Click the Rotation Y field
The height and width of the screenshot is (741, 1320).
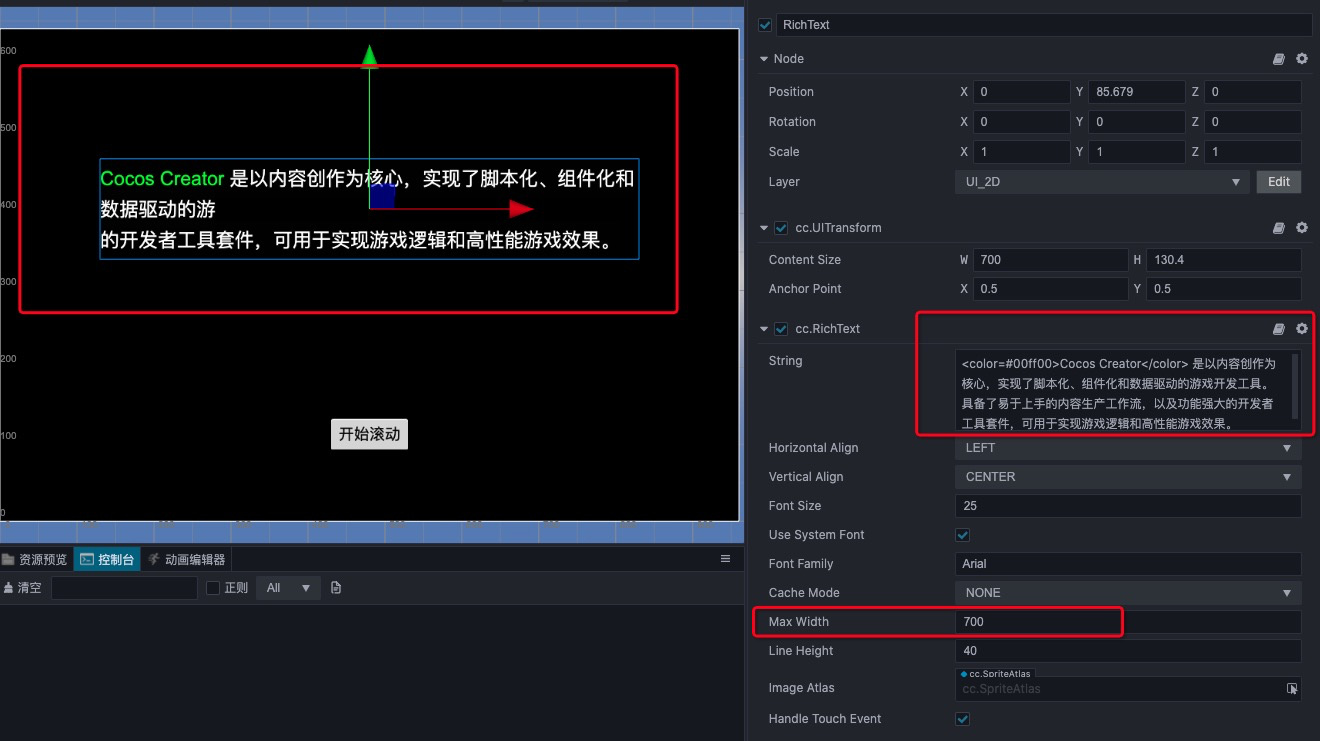(x=1137, y=122)
